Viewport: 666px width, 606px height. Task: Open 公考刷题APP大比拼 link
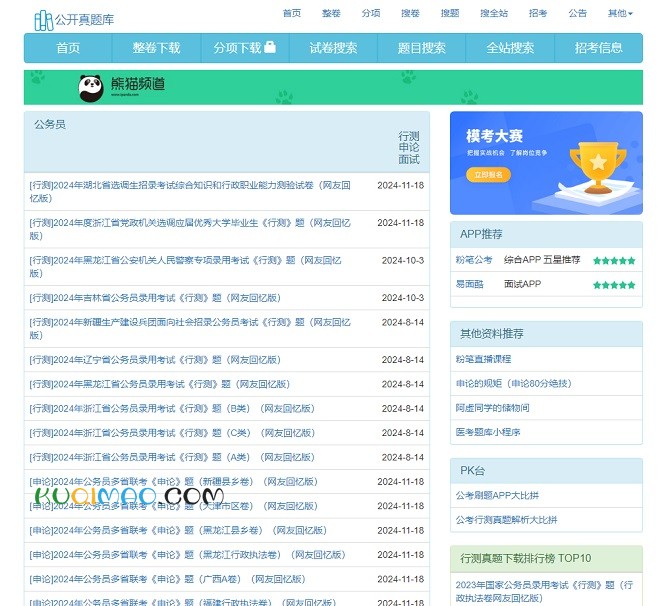click(x=497, y=496)
